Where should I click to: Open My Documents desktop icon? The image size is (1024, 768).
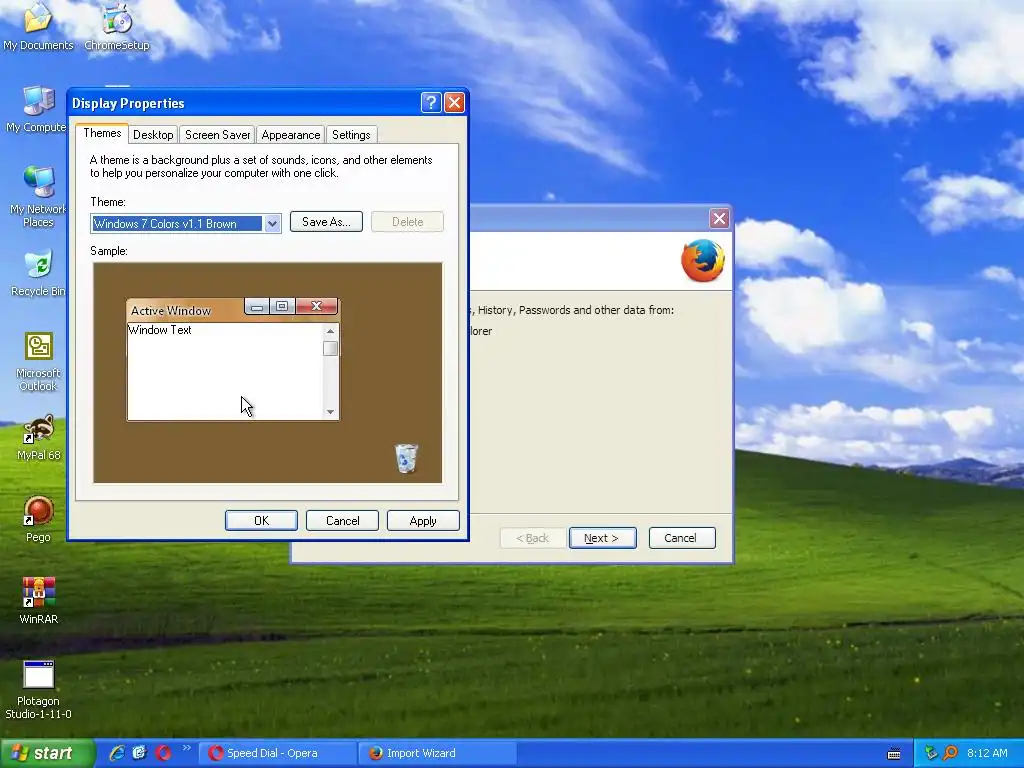tap(38, 26)
